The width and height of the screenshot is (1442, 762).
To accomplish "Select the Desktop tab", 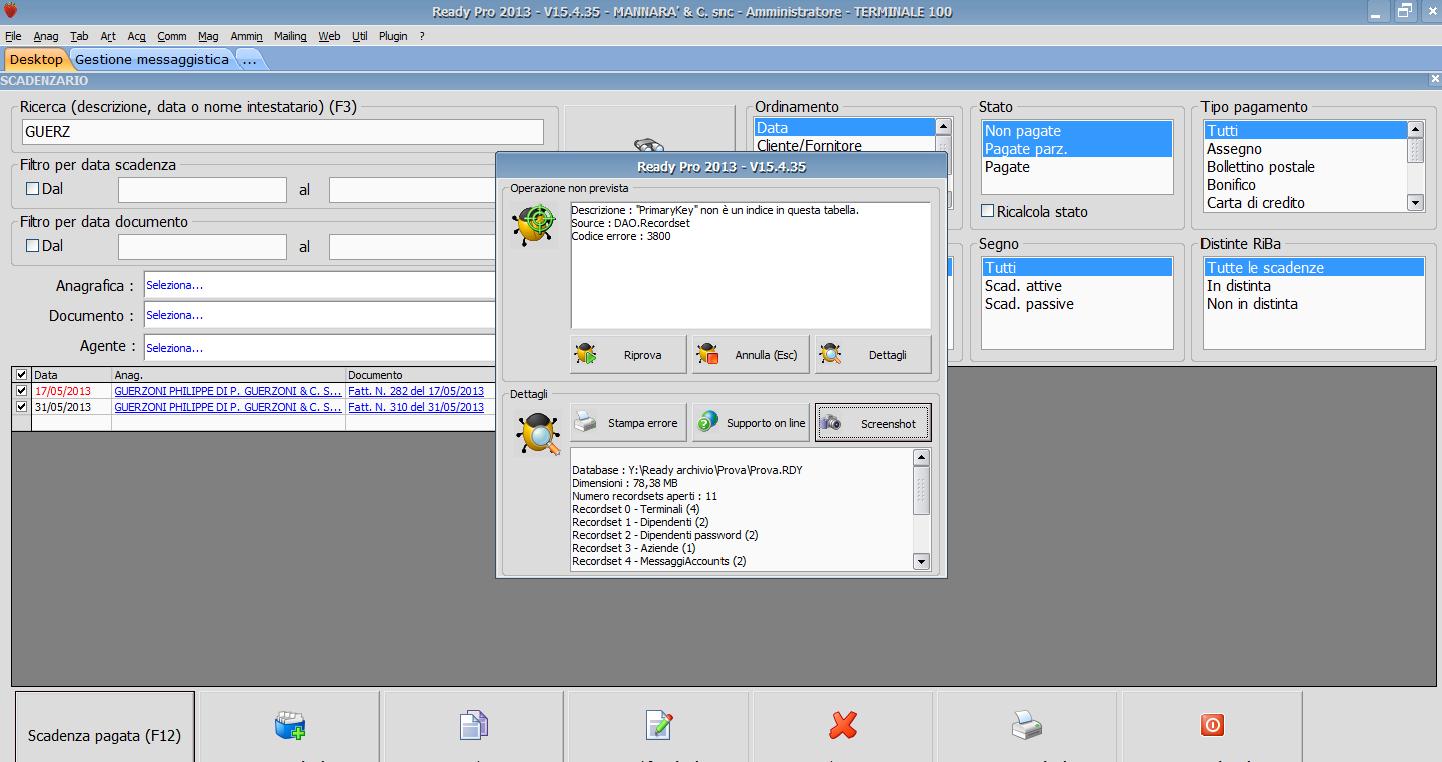I will (36, 59).
